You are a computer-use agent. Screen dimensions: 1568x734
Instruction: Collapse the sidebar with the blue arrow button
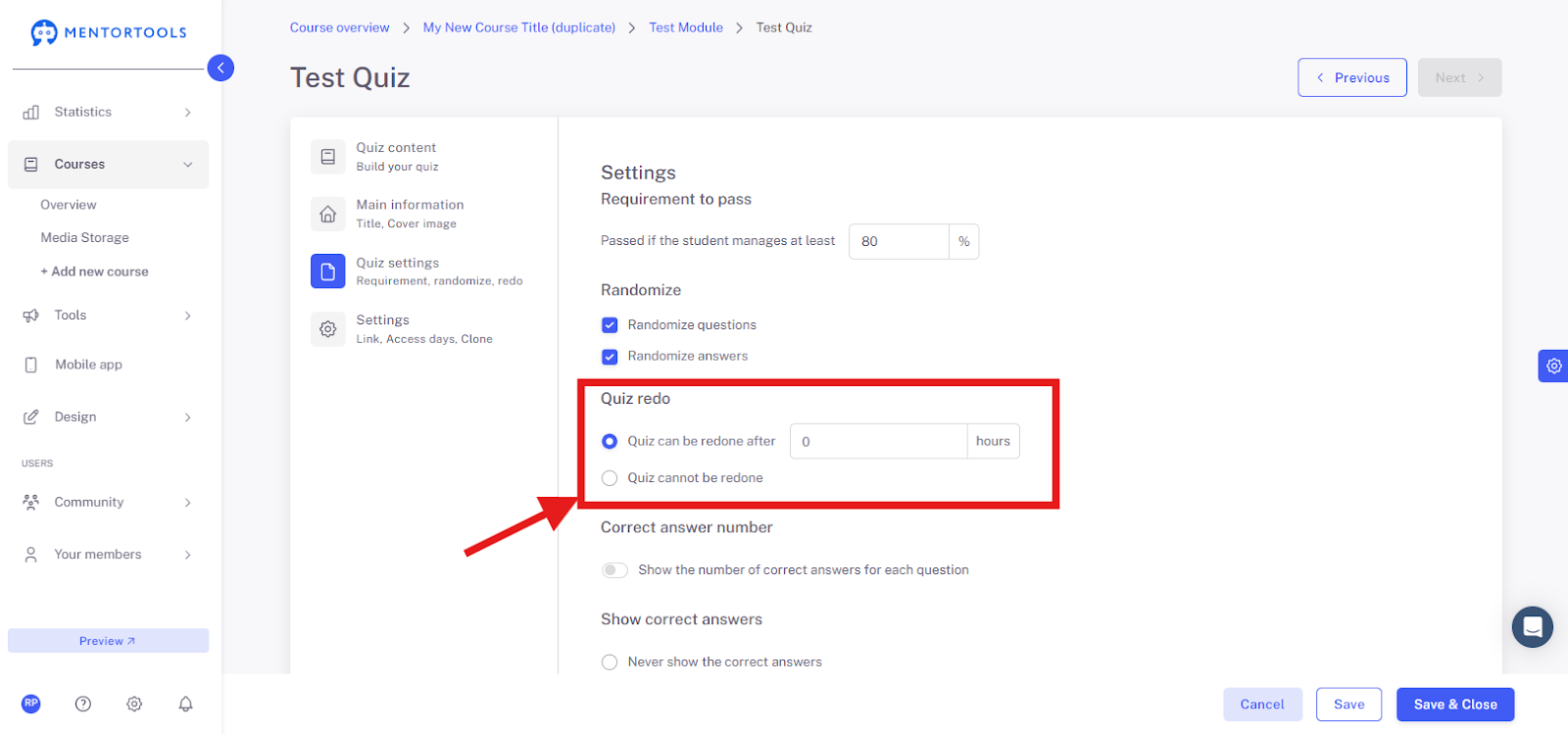click(x=220, y=68)
